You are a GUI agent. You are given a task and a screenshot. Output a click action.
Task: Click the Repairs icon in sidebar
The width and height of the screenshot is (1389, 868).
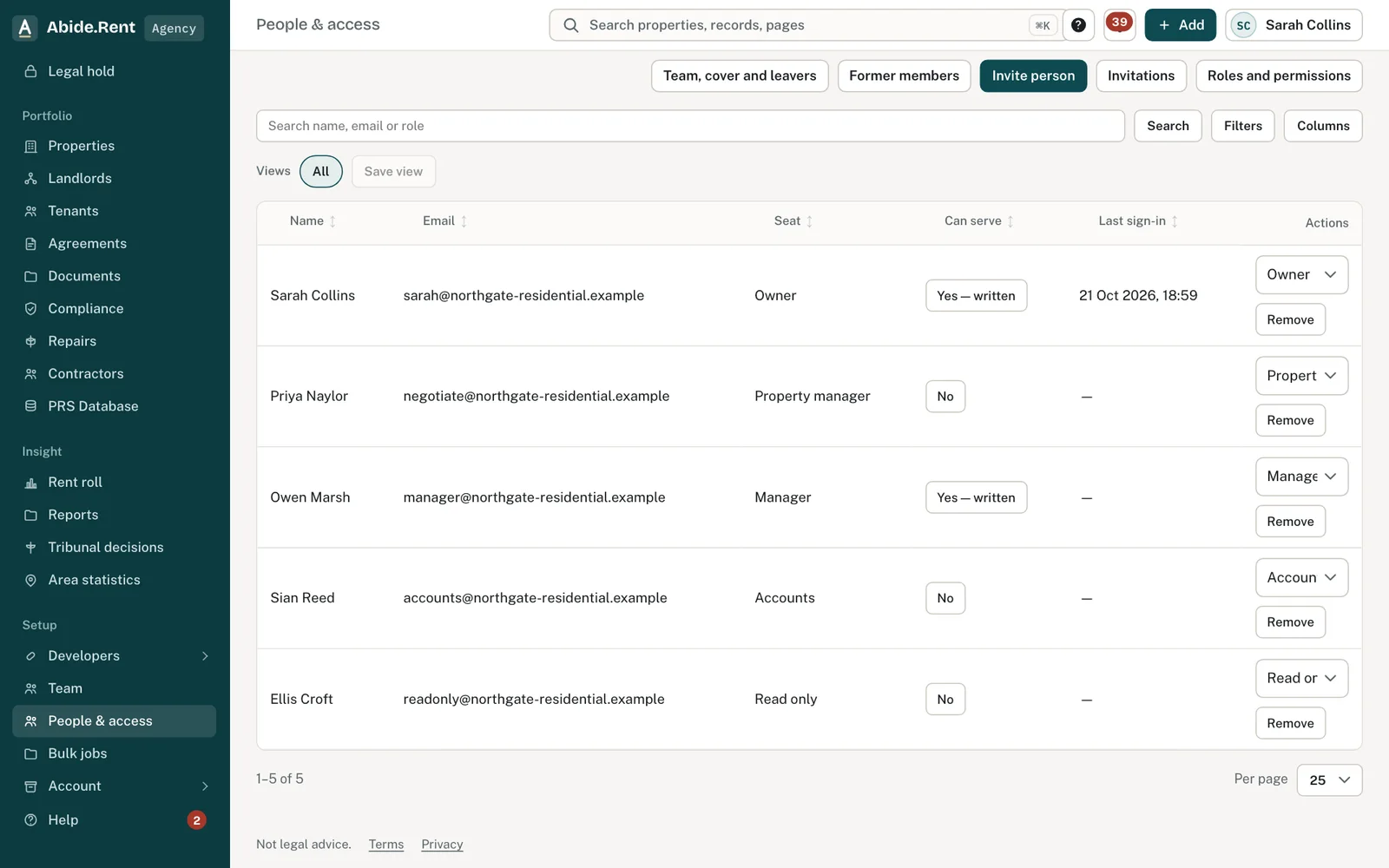(31, 341)
